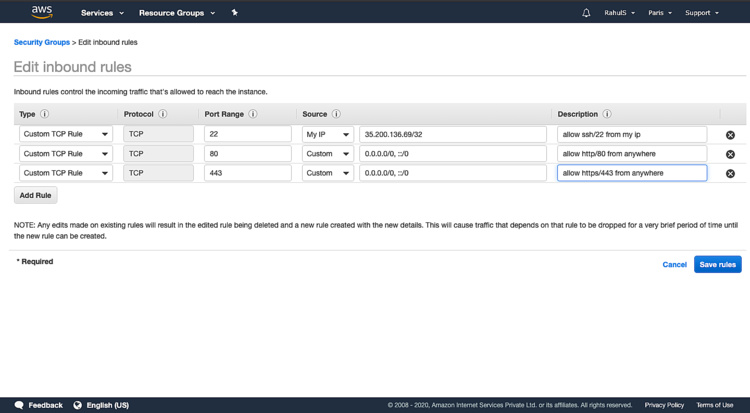Open the Services menu

(102, 13)
